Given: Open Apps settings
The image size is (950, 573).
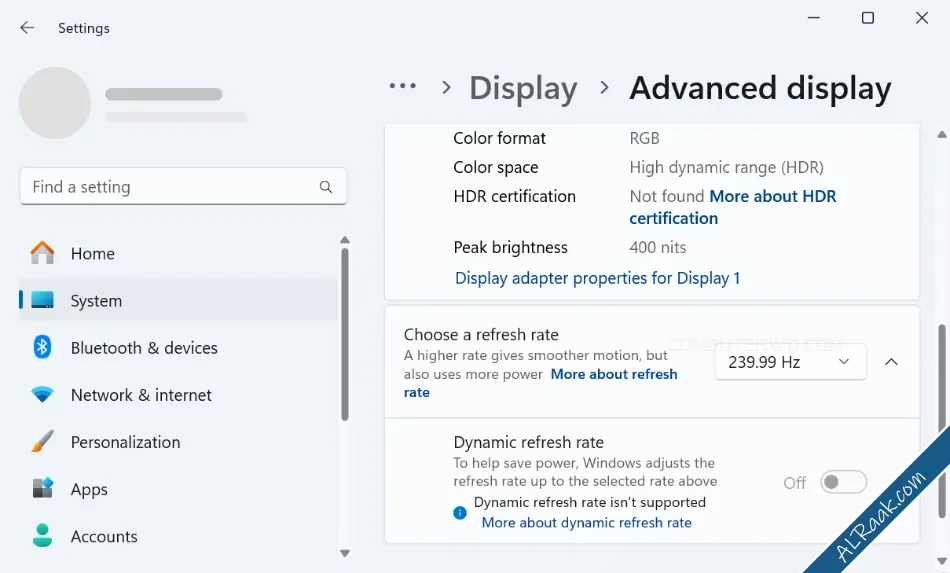Looking at the screenshot, I should [179, 489].
